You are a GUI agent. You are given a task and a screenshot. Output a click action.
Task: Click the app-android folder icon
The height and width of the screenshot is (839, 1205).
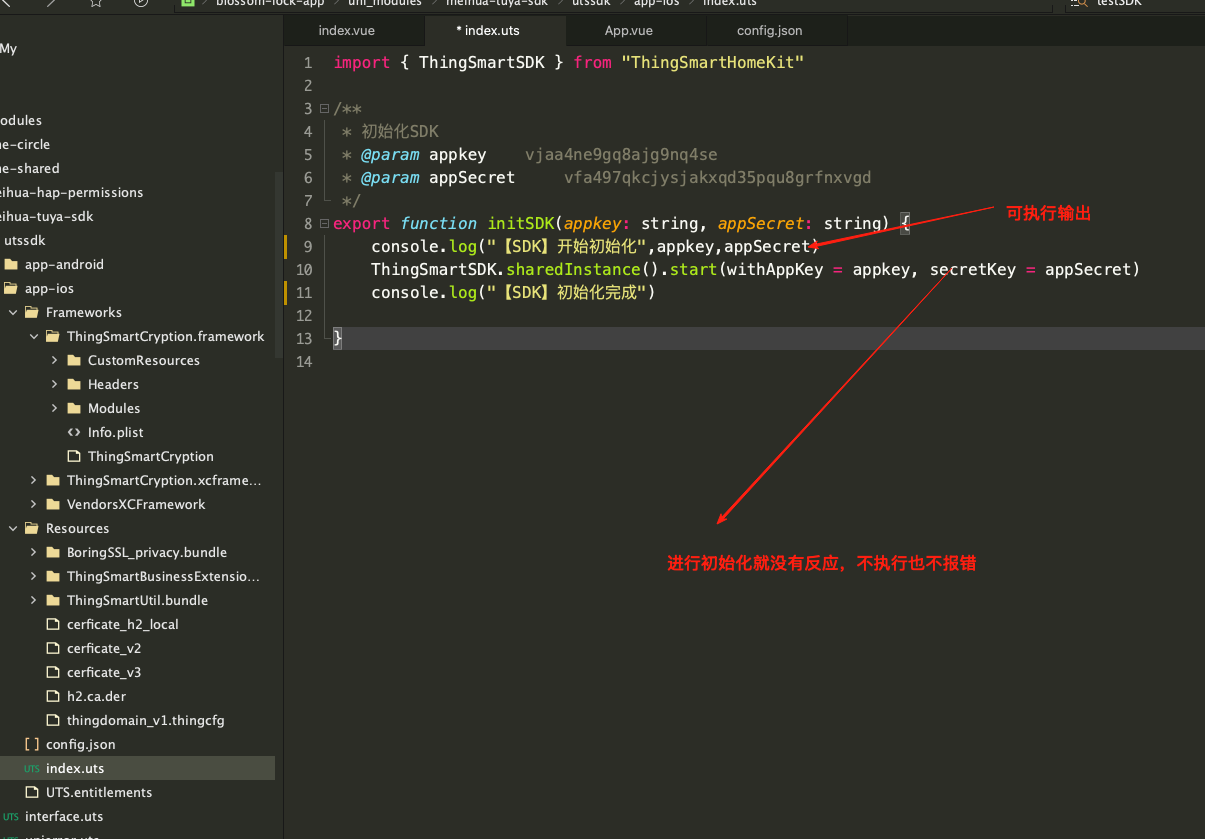tap(11, 265)
